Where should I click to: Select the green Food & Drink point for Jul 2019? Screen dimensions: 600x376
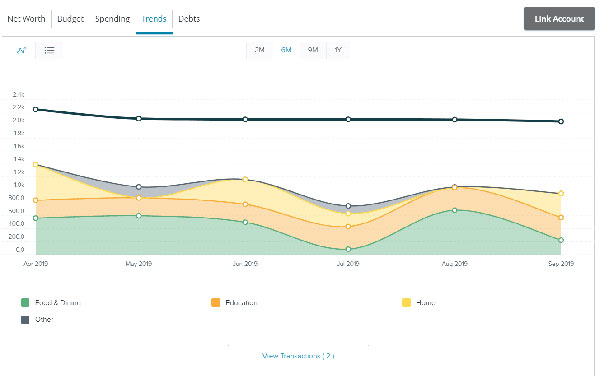coord(348,249)
